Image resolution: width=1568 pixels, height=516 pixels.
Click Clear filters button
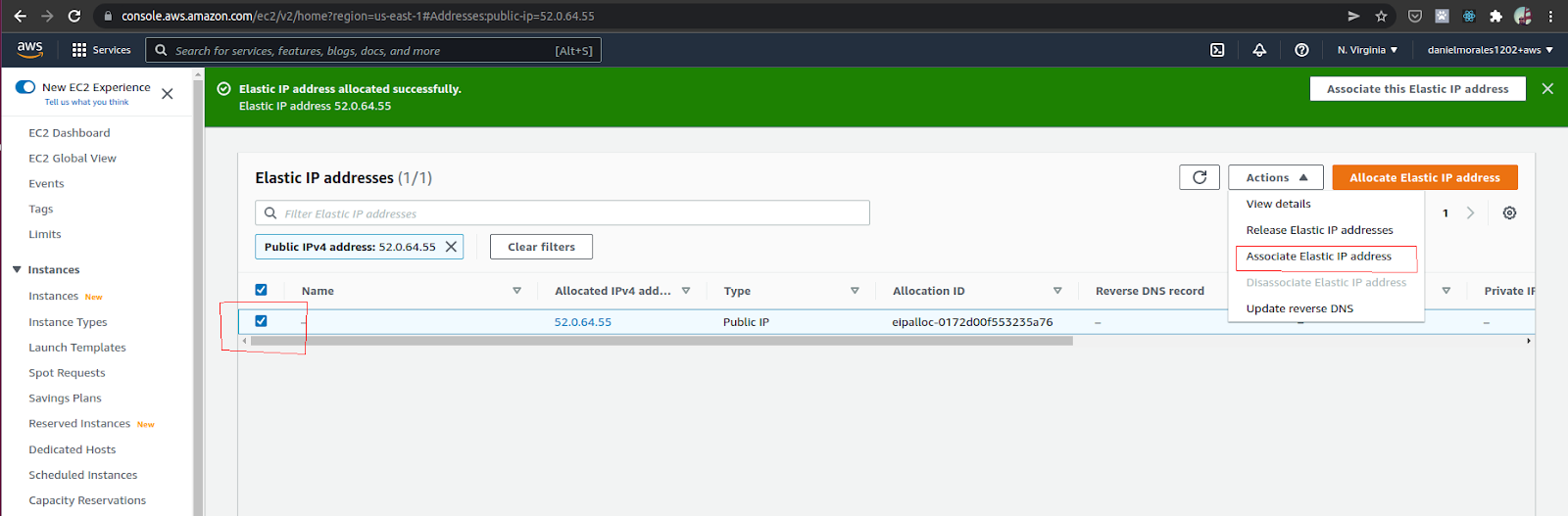[541, 247]
